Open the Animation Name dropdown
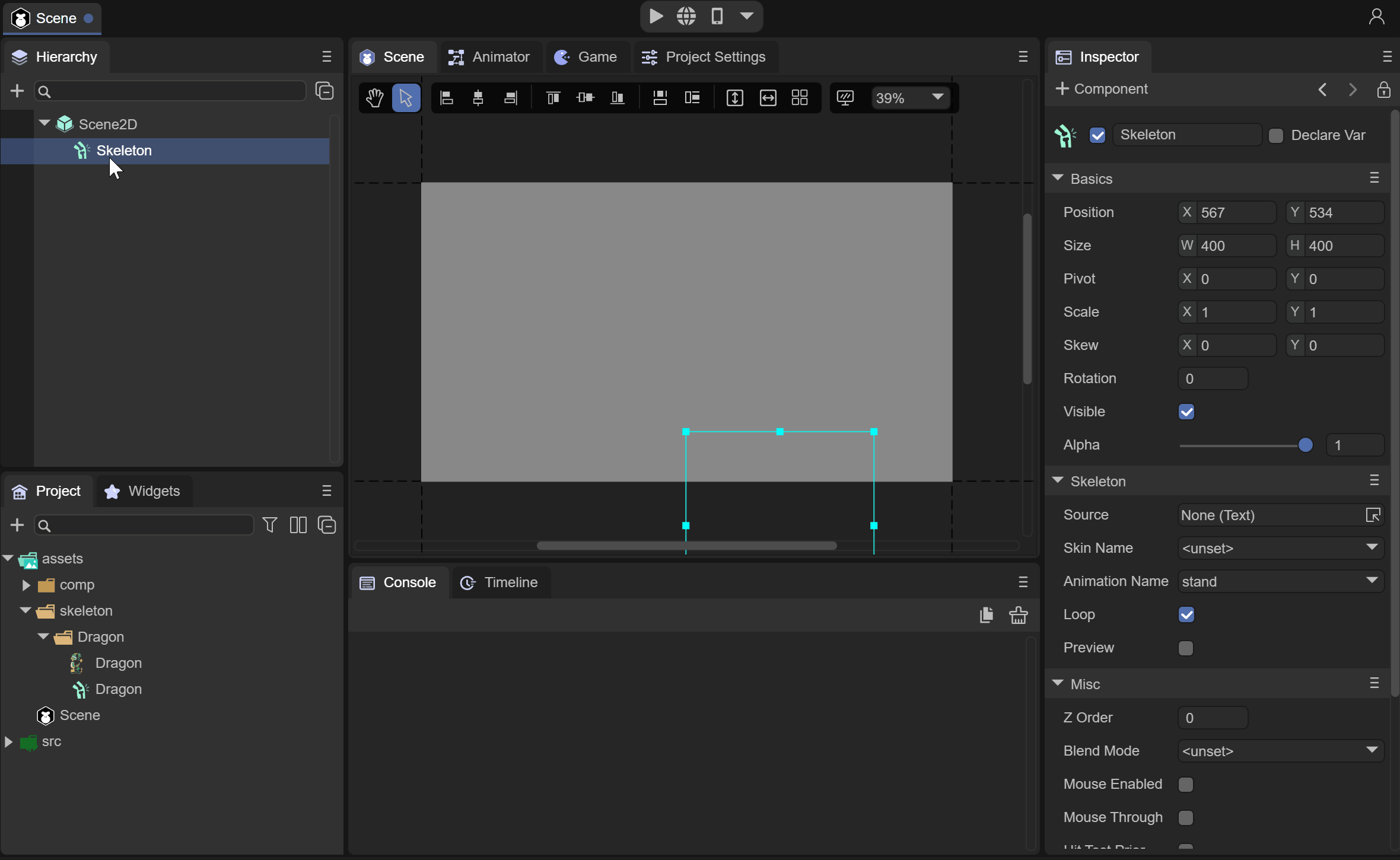This screenshot has height=860, width=1400. point(1280,581)
